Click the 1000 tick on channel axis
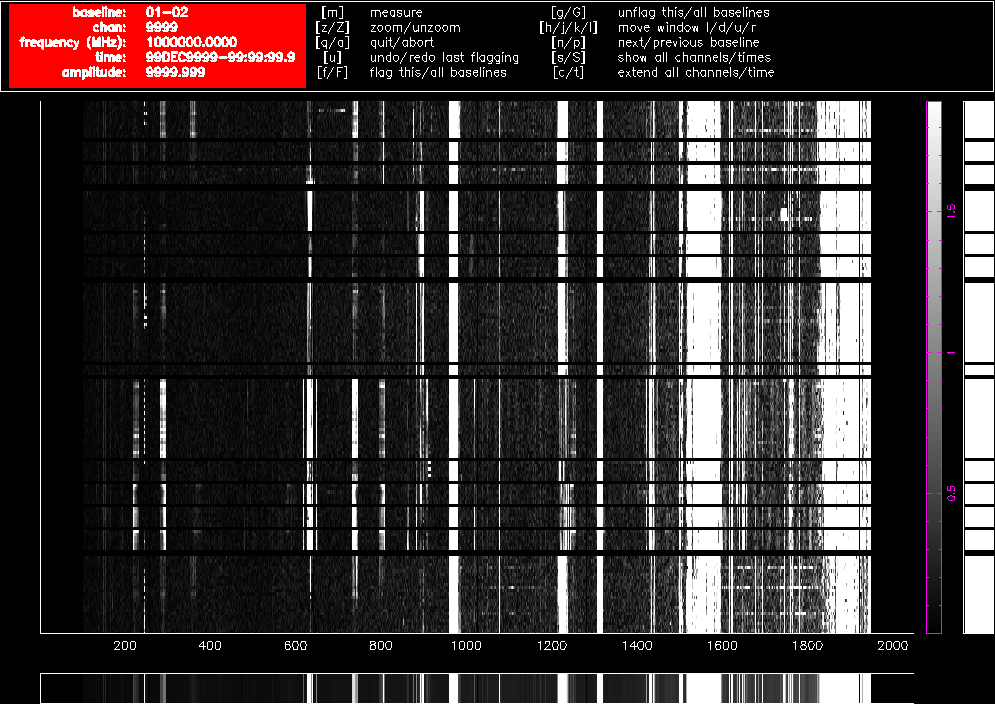The height and width of the screenshot is (704, 995). click(x=466, y=647)
